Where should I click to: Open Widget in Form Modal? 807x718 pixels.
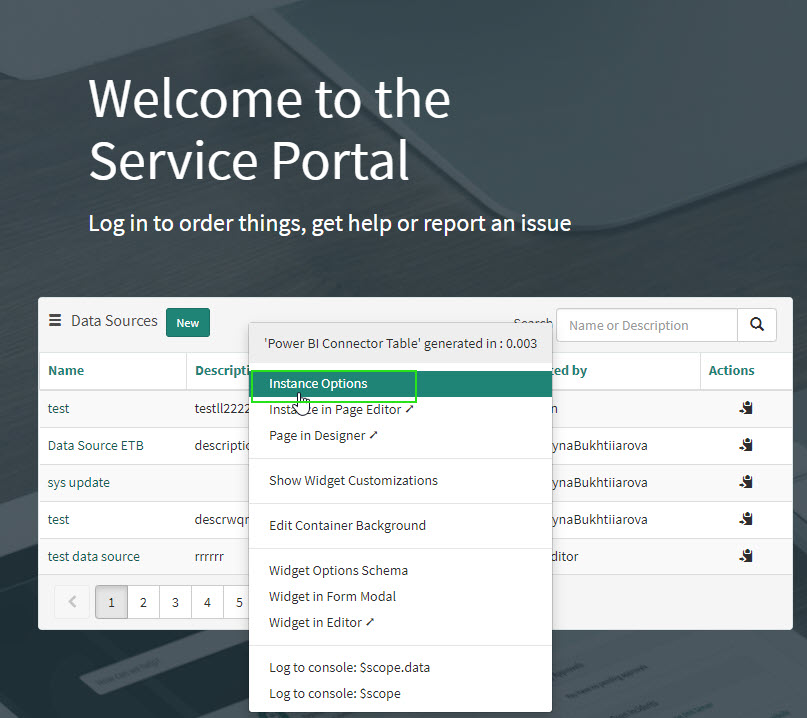coord(332,597)
